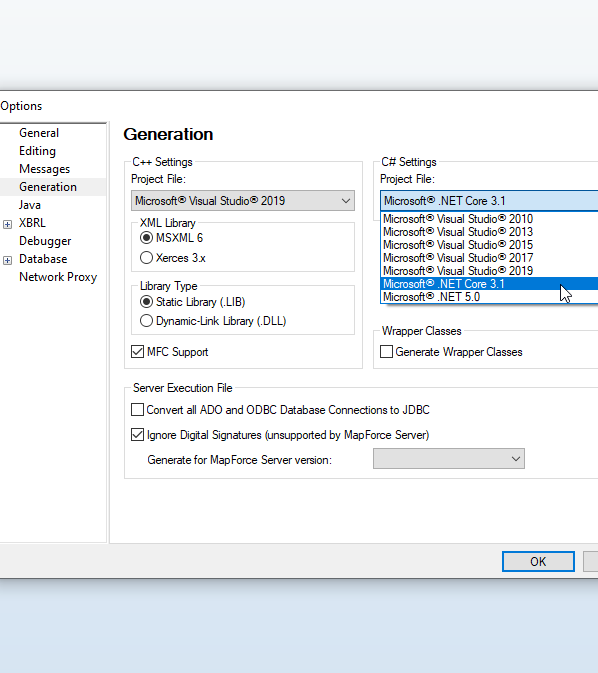Select MSXML 6 radio button
This screenshot has width=598, height=673.
pyautogui.click(x=146, y=238)
